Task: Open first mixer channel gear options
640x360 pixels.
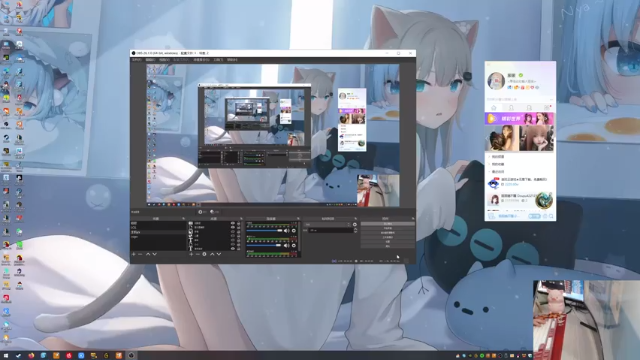Action: [x=294, y=231]
